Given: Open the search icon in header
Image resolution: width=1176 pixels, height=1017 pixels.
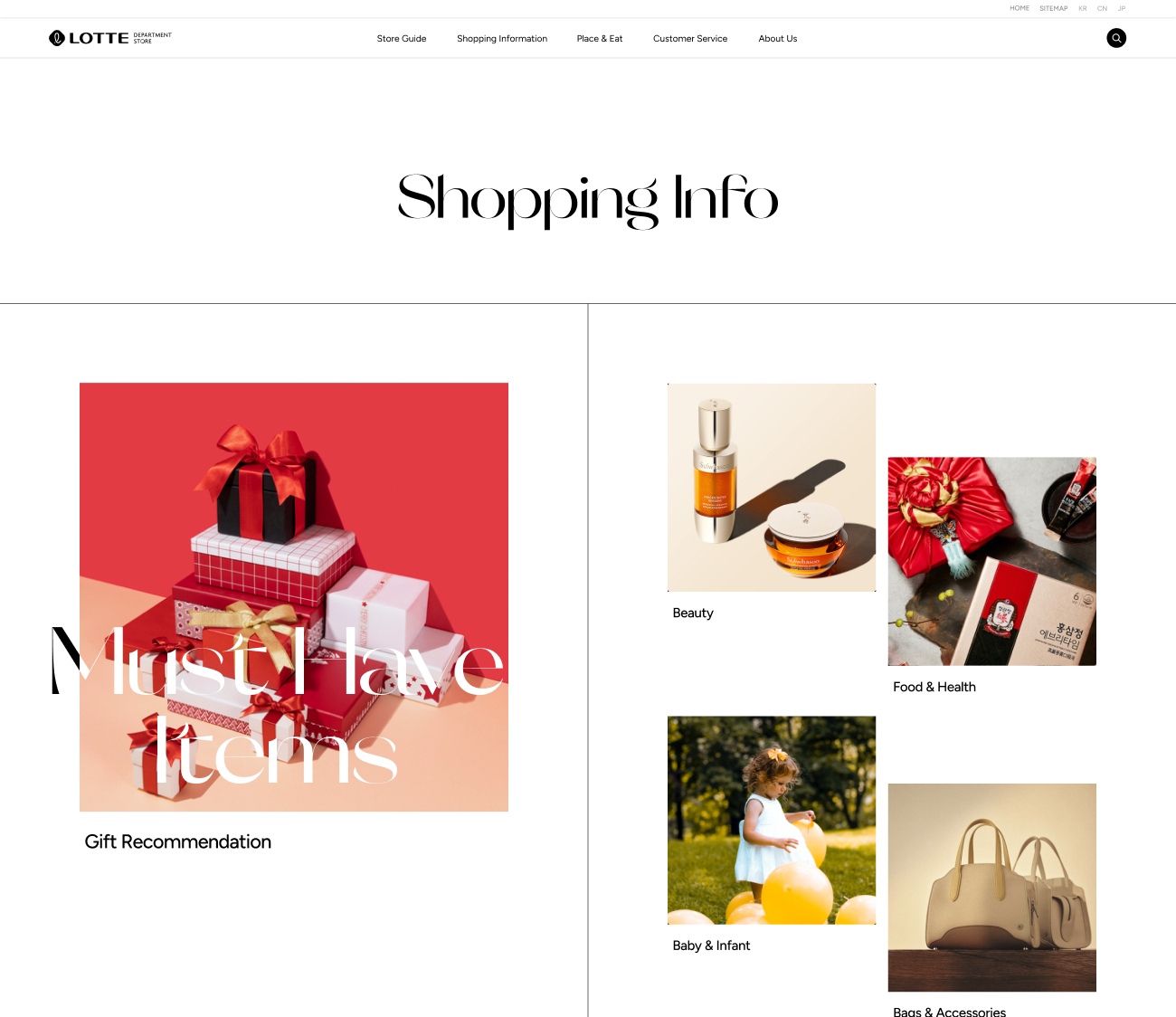Looking at the screenshot, I should (x=1116, y=38).
